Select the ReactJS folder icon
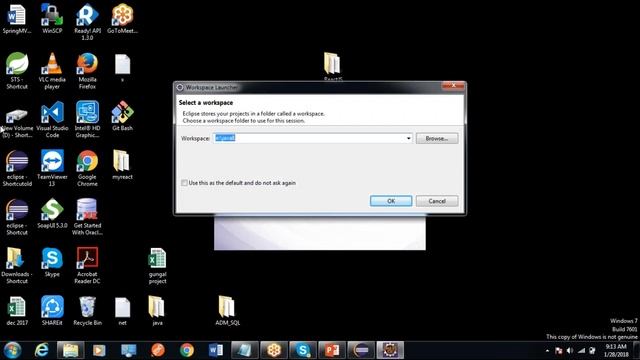This screenshot has height=360, width=640. 332,67
